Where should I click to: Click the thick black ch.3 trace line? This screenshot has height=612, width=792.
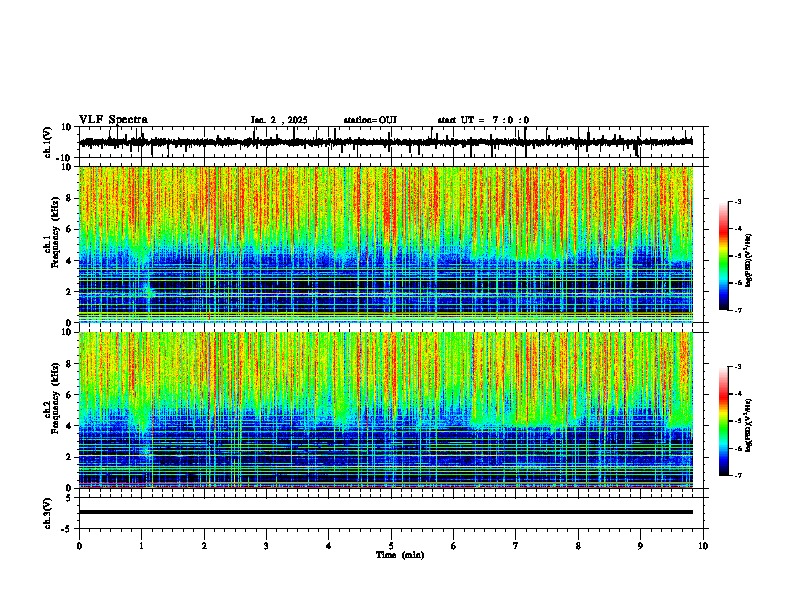pos(386,512)
